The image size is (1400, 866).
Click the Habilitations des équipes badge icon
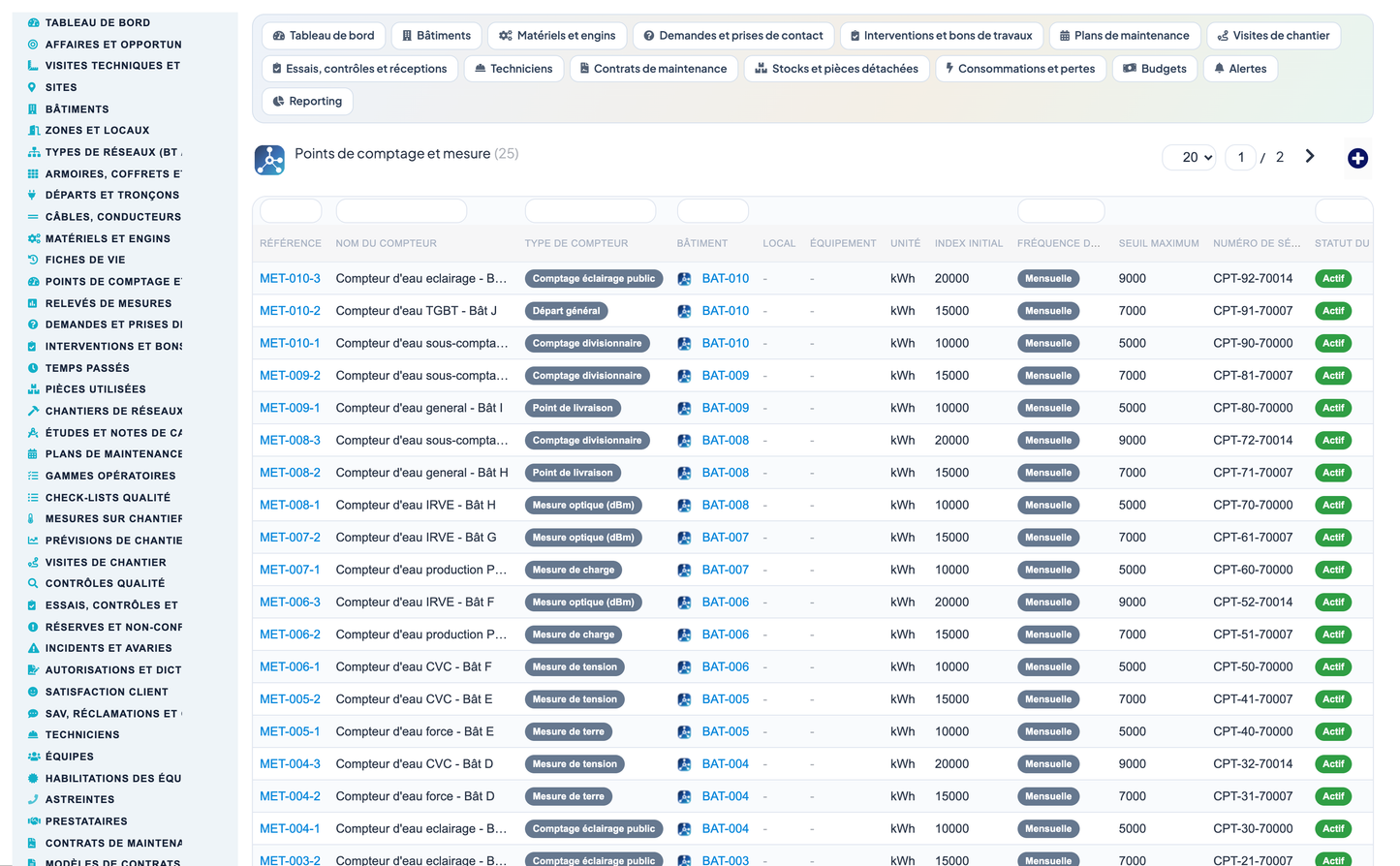33,778
